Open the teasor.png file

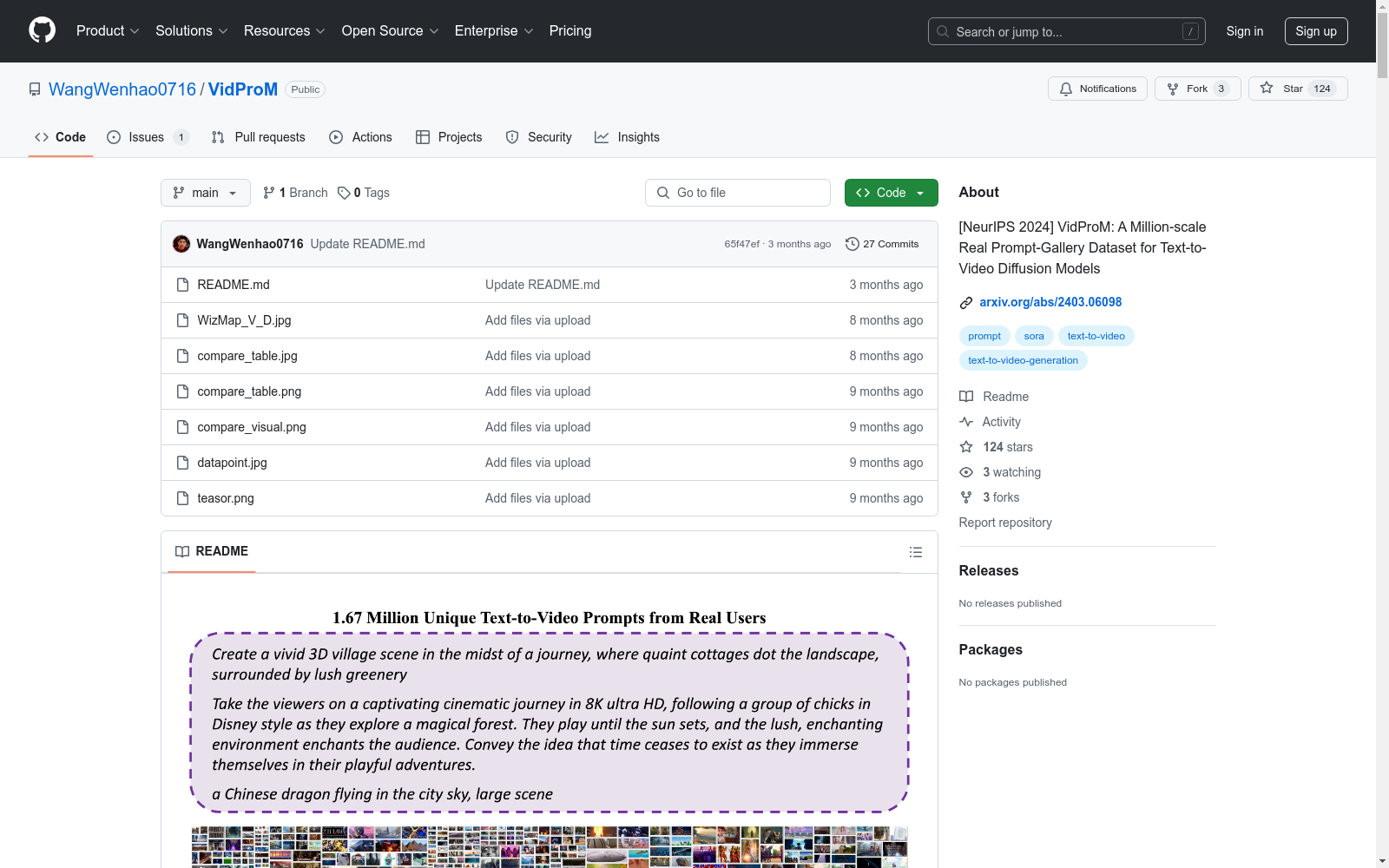coord(226,498)
